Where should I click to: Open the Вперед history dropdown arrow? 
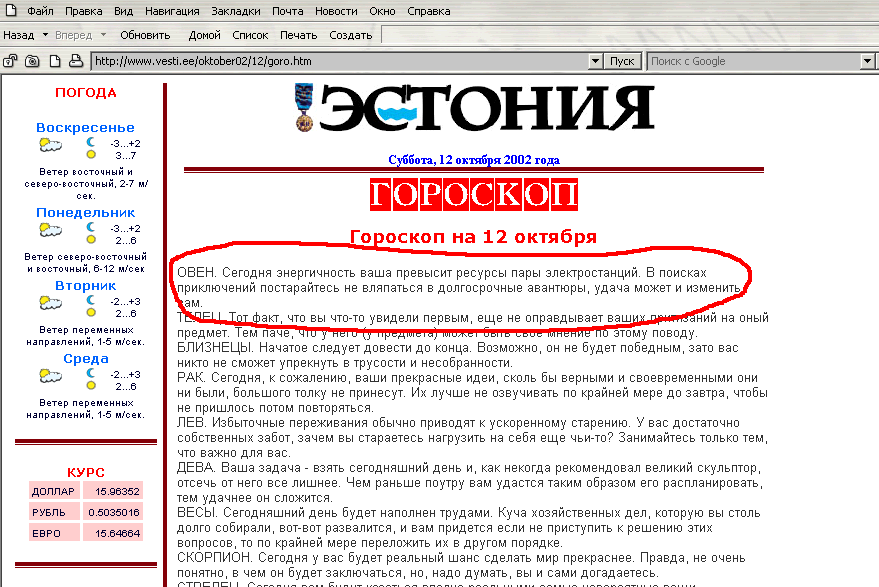tap(103, 35)
